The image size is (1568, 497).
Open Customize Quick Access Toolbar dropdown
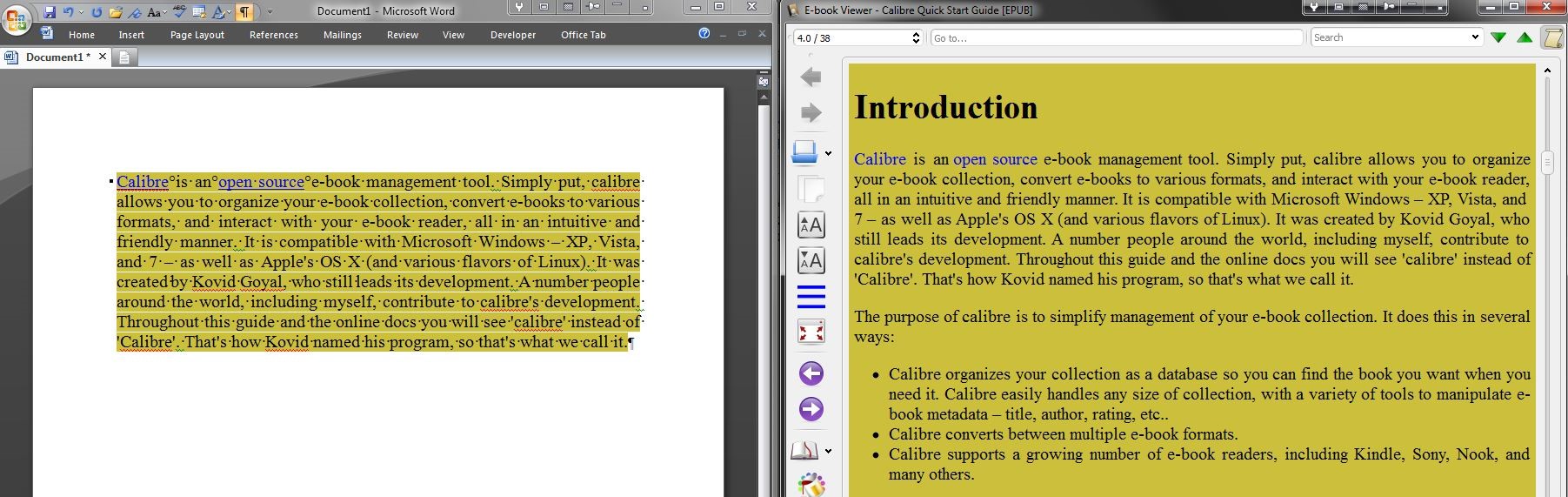point(270,12)
